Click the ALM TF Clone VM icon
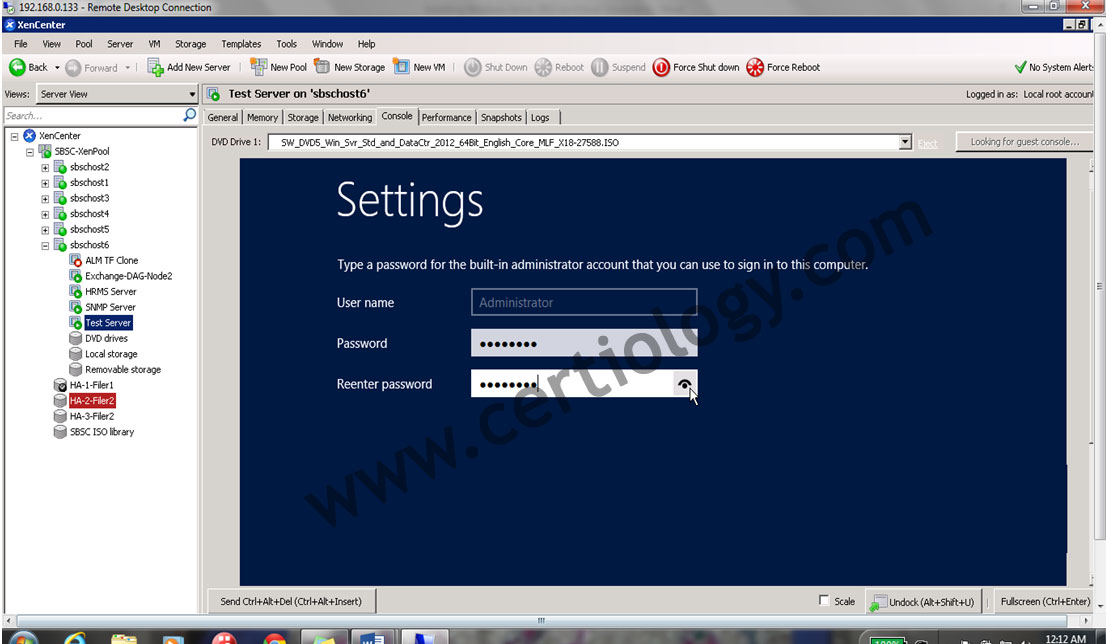1106x644 pixels. [x=75, y=260]
